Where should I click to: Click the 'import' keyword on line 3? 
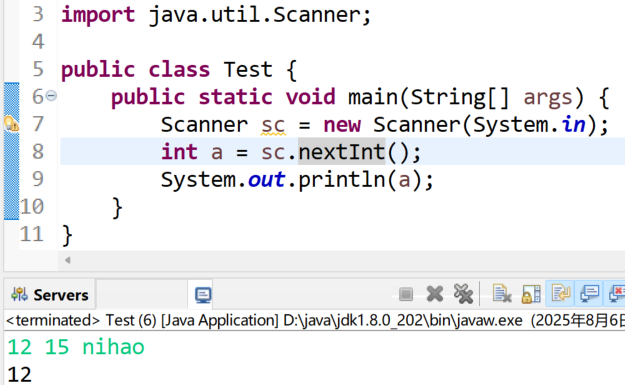[98, 16]
